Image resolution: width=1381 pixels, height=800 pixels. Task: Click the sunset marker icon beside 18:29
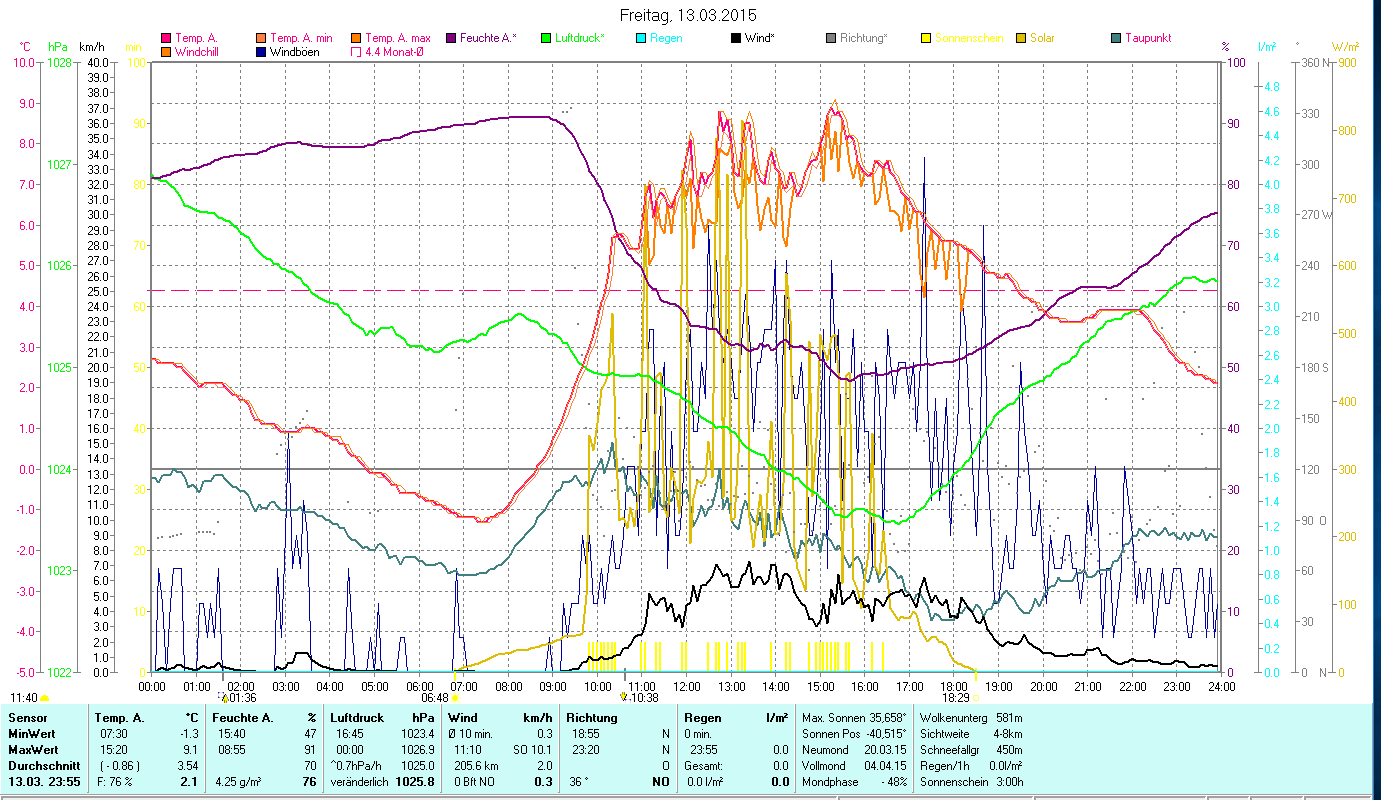point(976,697)
